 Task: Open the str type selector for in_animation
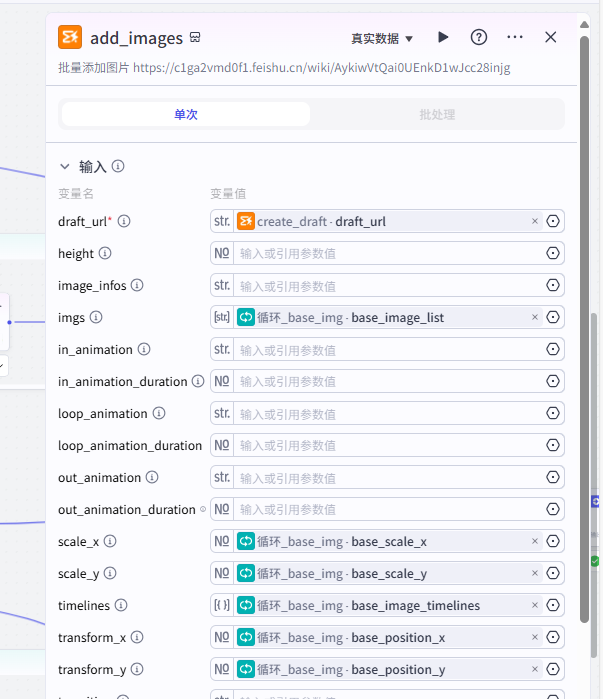[x=222, y=350]
